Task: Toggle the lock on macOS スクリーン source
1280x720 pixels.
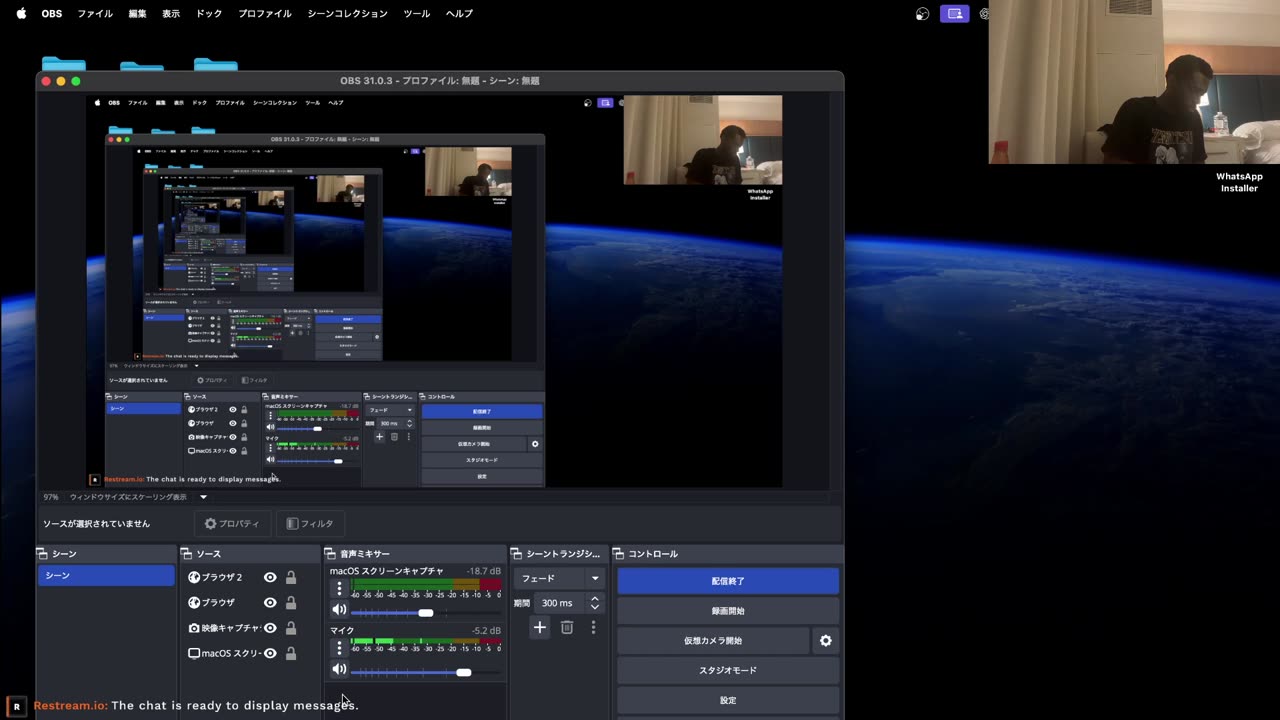Action: (x=291, y=653)
